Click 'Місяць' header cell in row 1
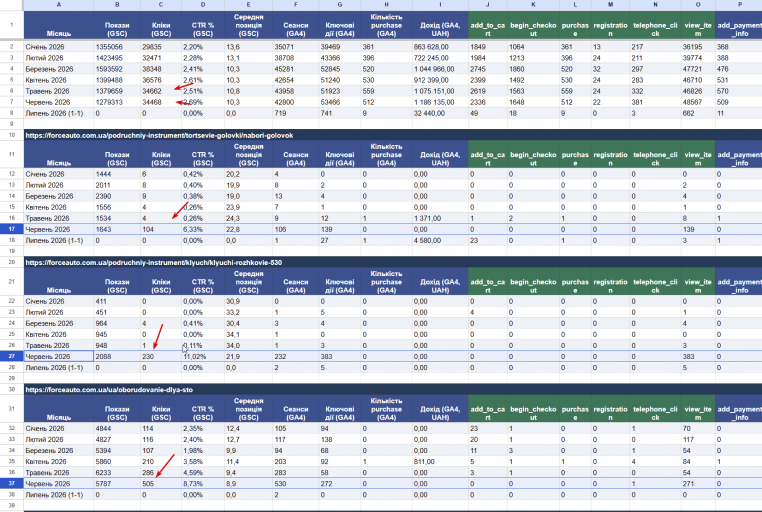762x512 pixels. [58, 25]
